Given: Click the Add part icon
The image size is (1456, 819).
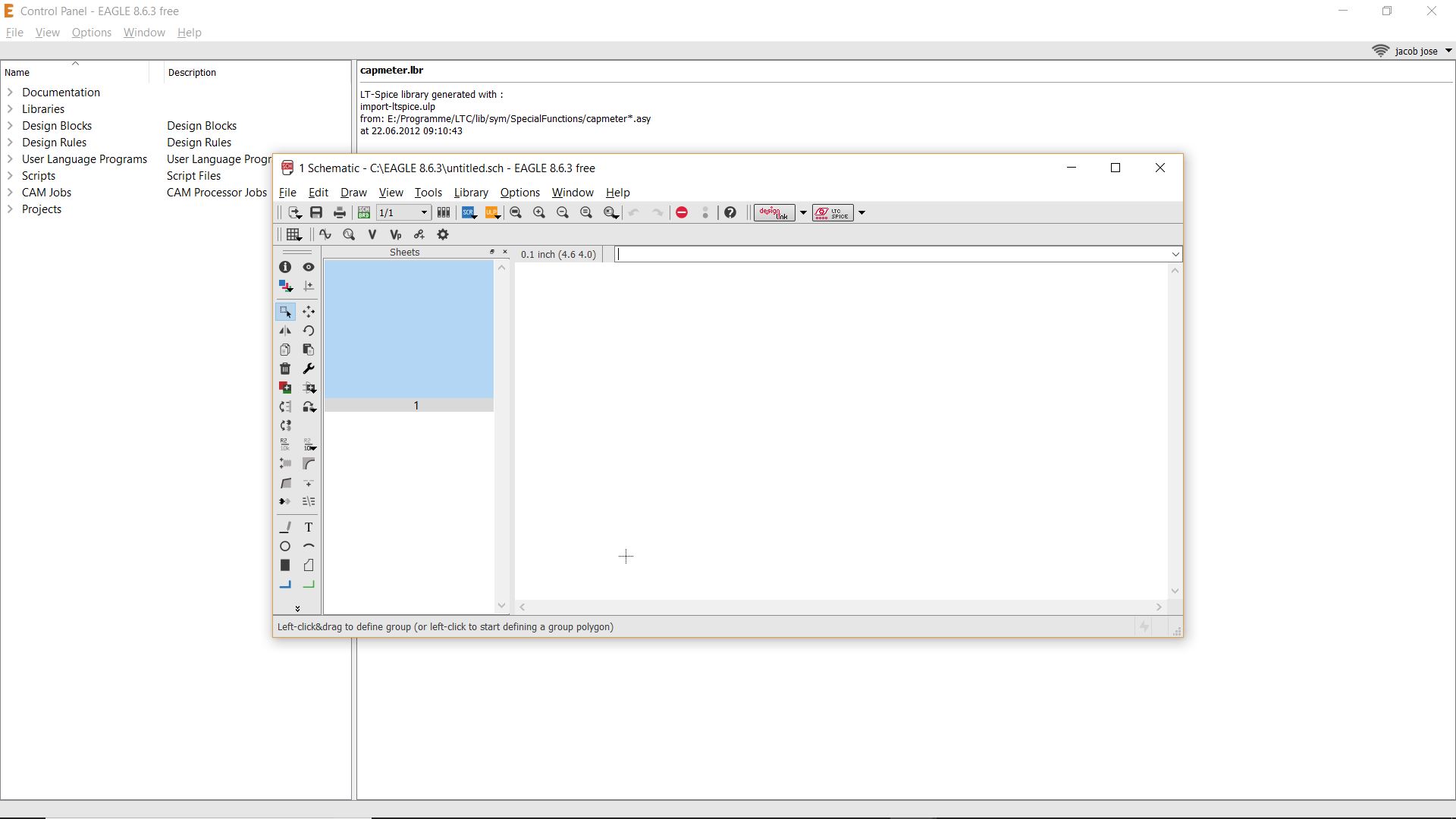Looking at the screenshot, I should [285, 388].
